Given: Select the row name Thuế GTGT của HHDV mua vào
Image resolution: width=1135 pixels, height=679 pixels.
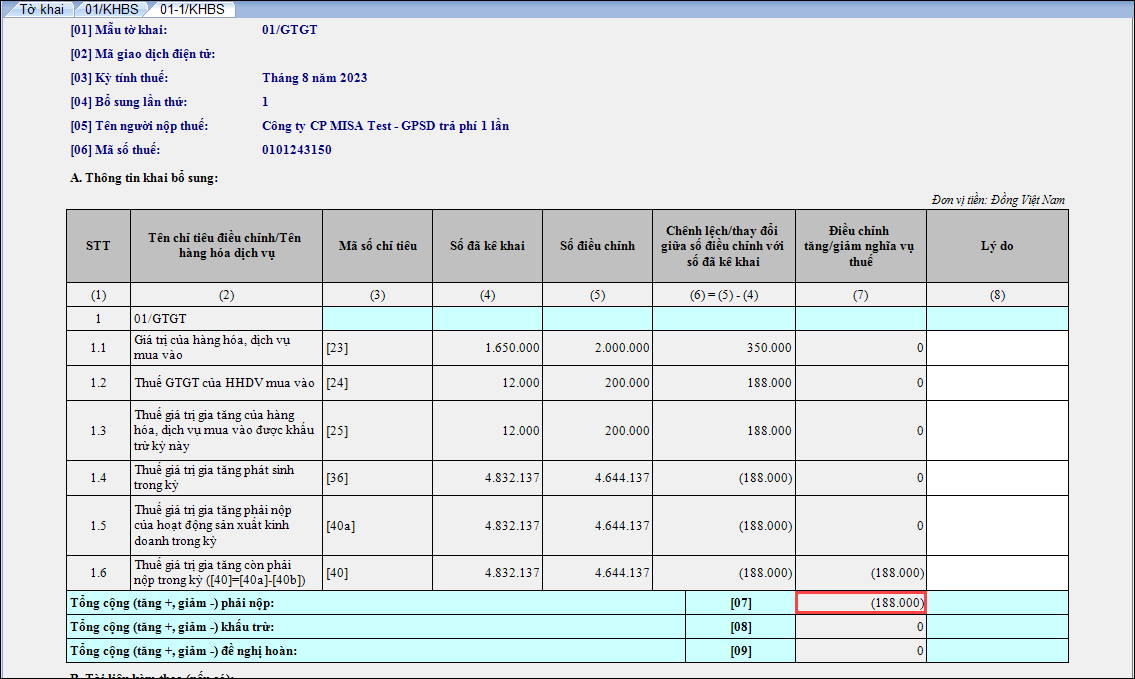Looking at the screenshot, I should pyautogui.click(x=225, y=383).
